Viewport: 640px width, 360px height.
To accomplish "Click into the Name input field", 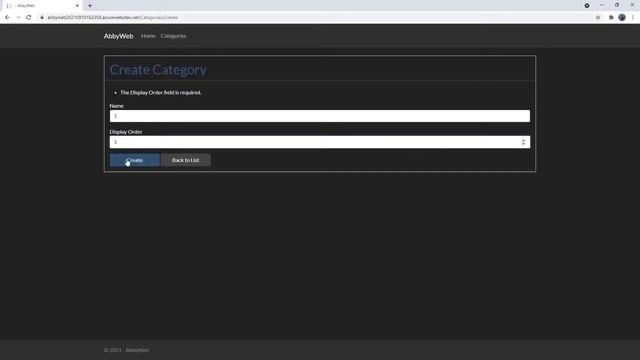I will pos(320,116).
